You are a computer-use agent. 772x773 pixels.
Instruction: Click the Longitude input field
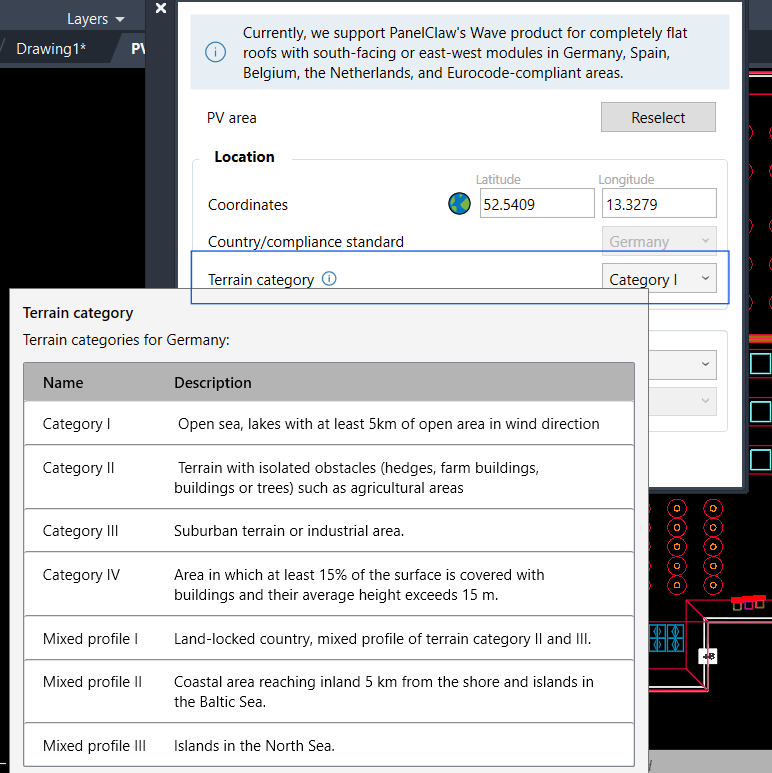click(658, 204)
